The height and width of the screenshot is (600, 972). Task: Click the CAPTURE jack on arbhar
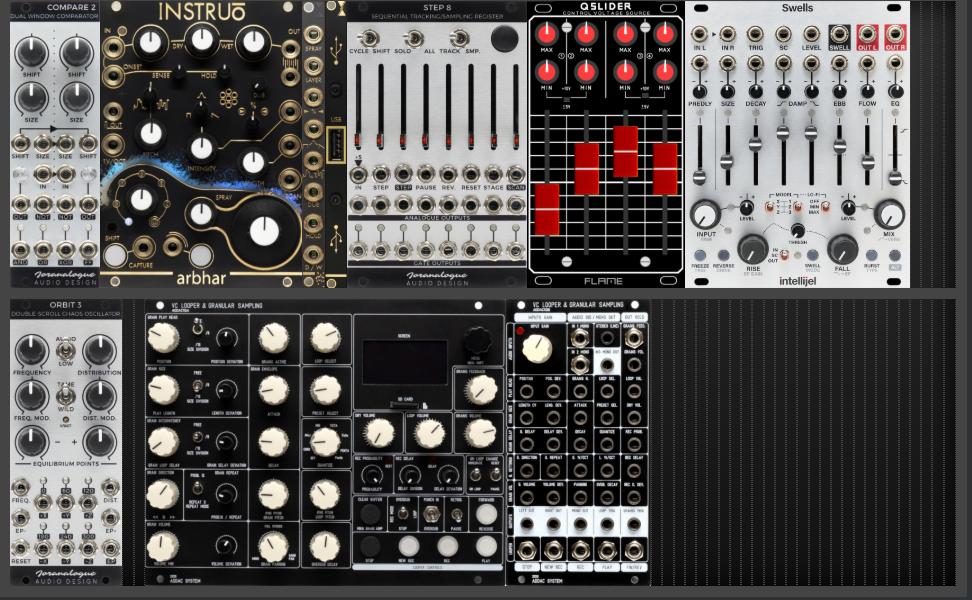pos(143,247)
